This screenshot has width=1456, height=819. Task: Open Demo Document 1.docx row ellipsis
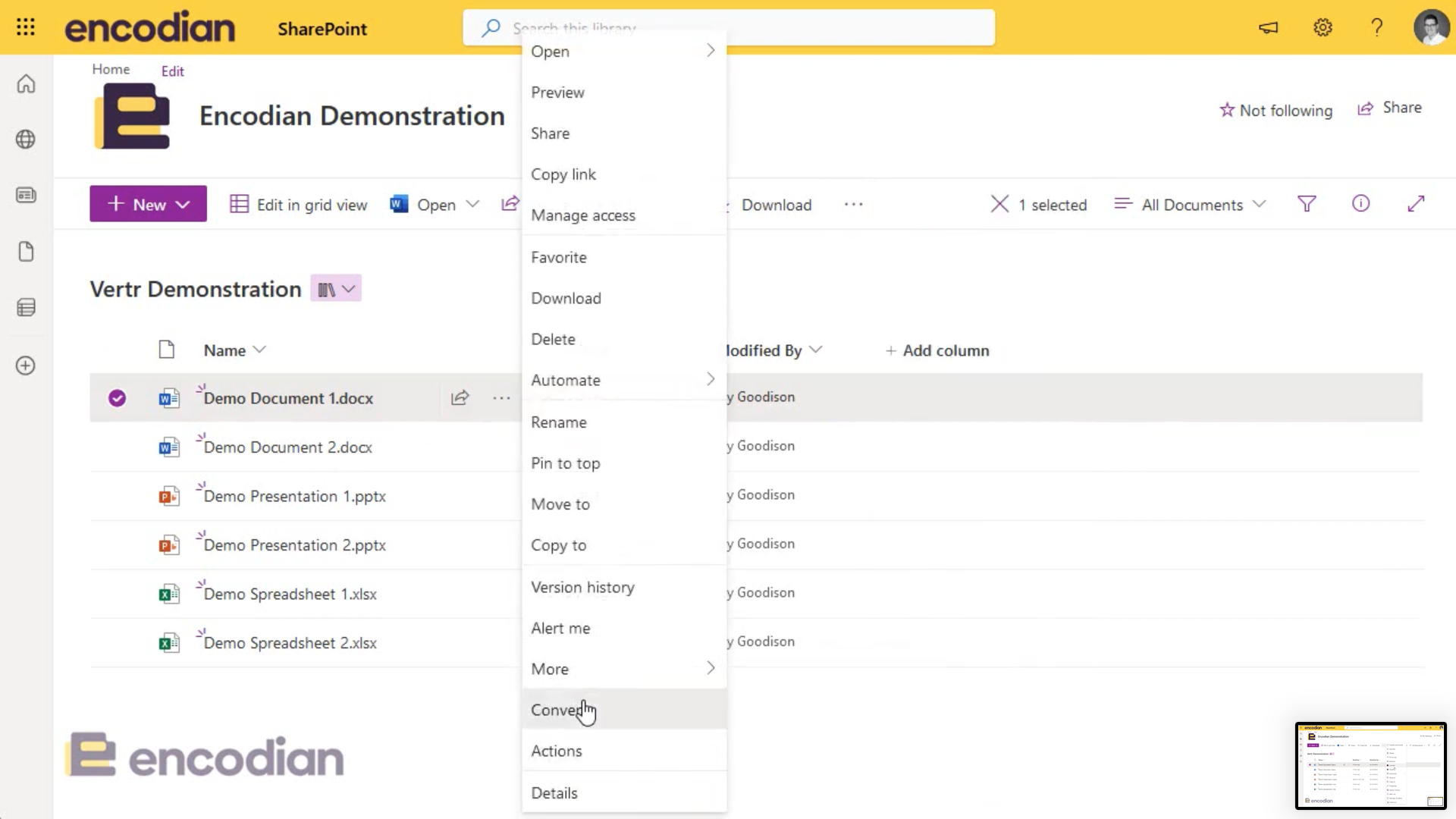pos(501,397)
